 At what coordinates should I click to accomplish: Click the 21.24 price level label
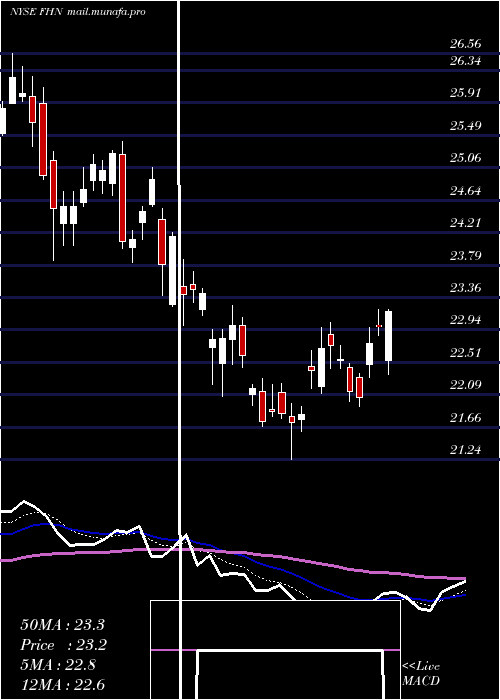[466, 450]
